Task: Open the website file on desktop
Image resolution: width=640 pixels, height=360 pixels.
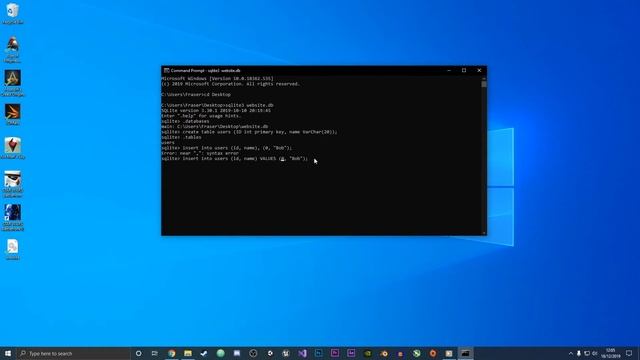Action: (x=13, y=249)
